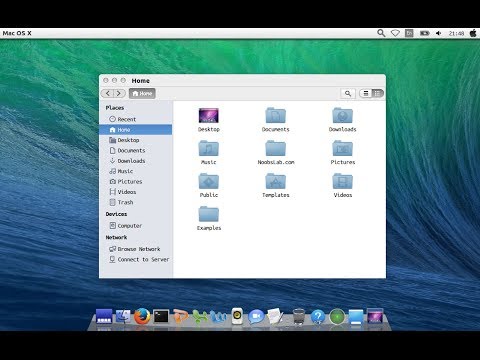Launch Firefox from the dock

click(142, 316)
